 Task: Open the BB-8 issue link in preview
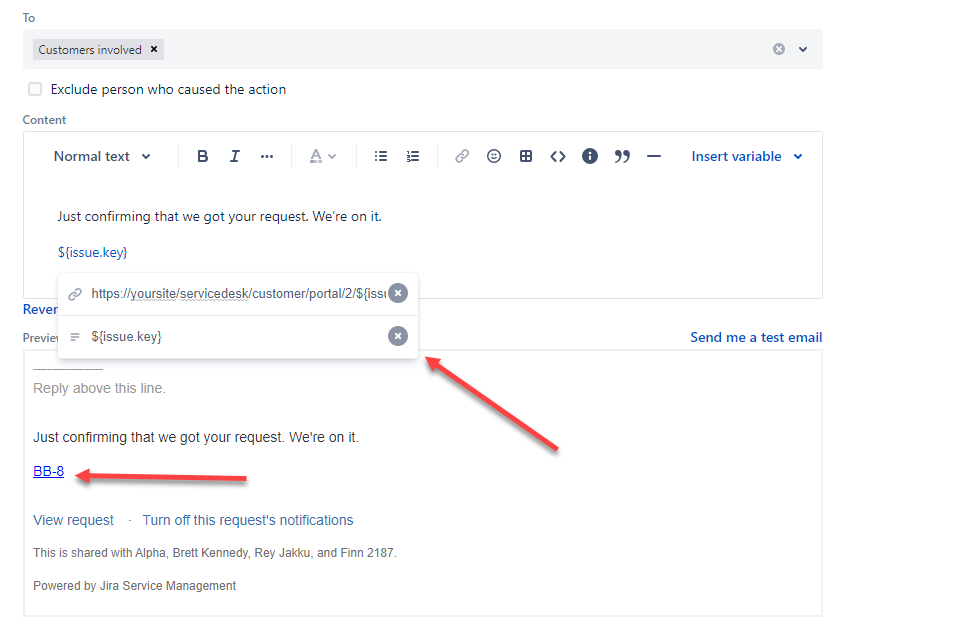[x=49, y=471]
